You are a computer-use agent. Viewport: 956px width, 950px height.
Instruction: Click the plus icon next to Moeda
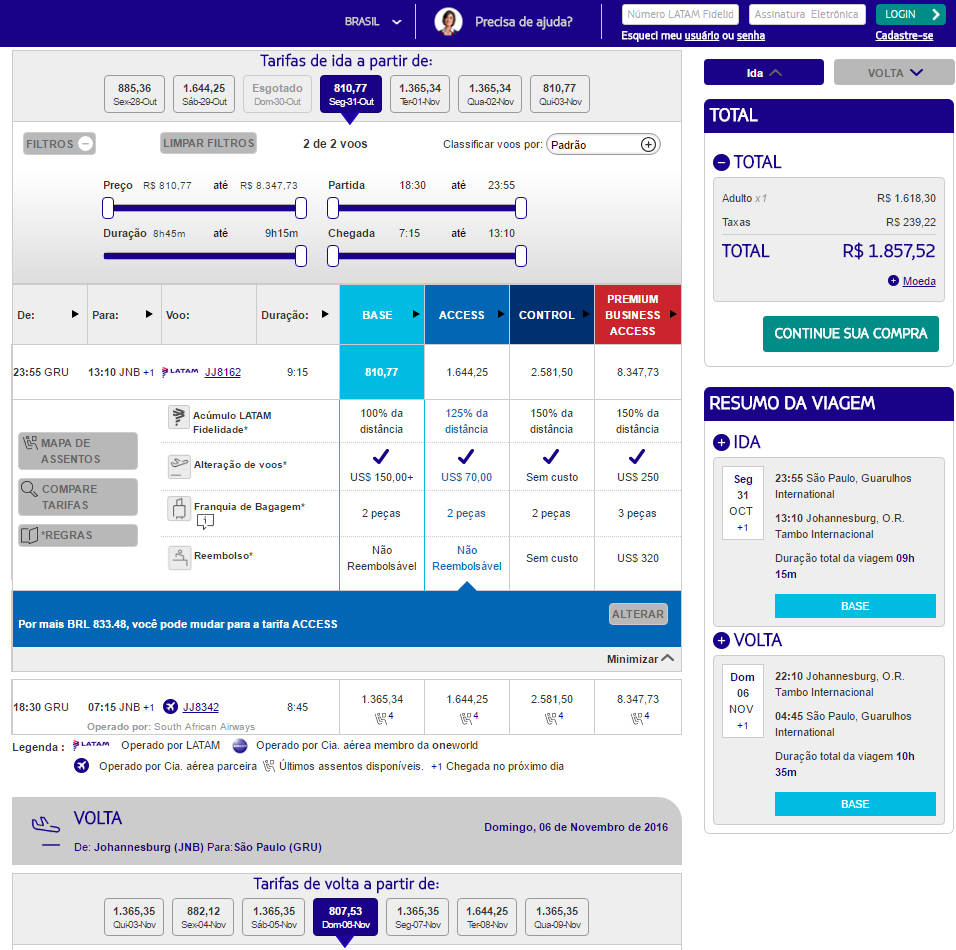893,280
